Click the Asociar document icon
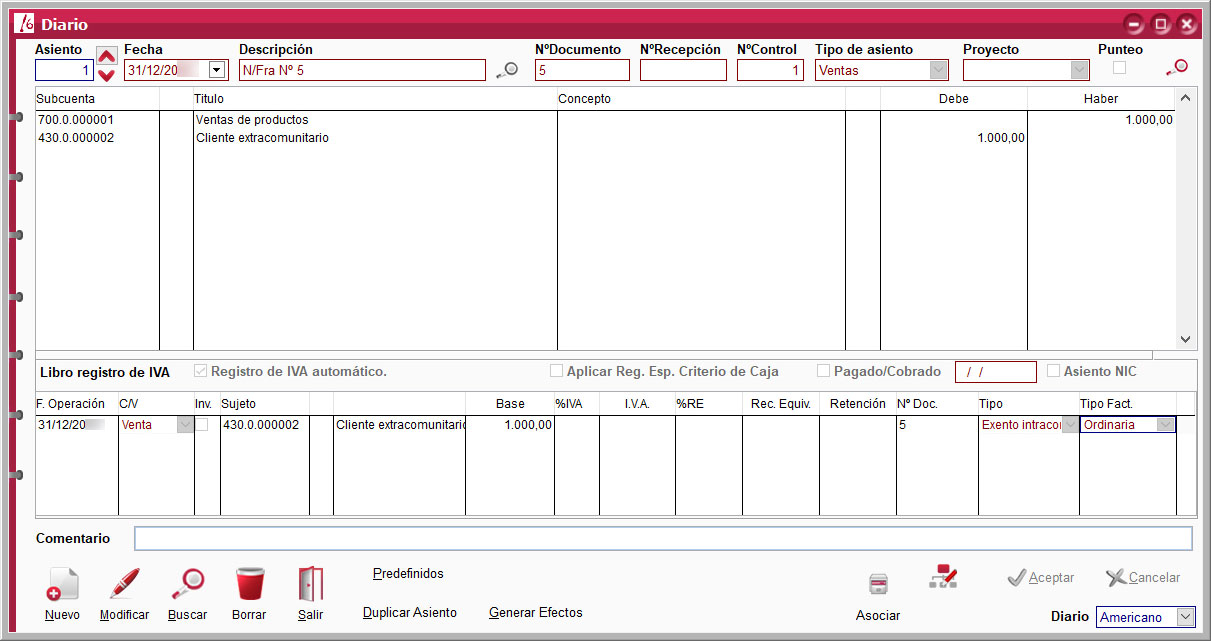1211x641 pixels. point(878,585)
